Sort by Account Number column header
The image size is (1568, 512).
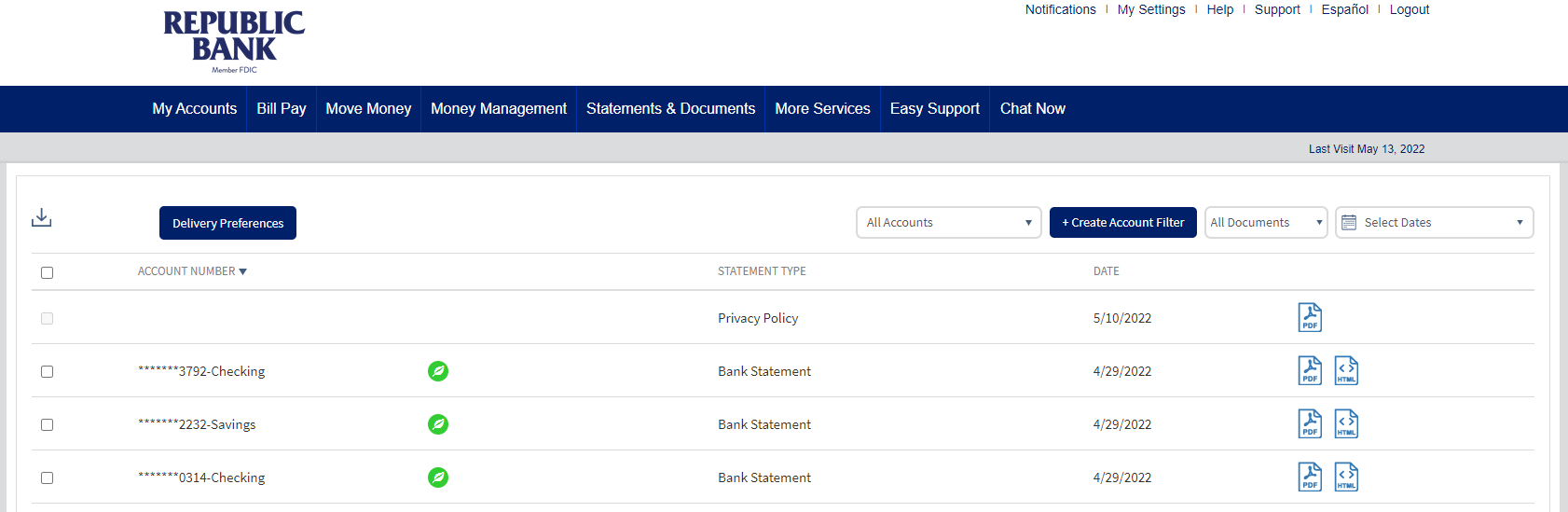(x=191, y=271)
